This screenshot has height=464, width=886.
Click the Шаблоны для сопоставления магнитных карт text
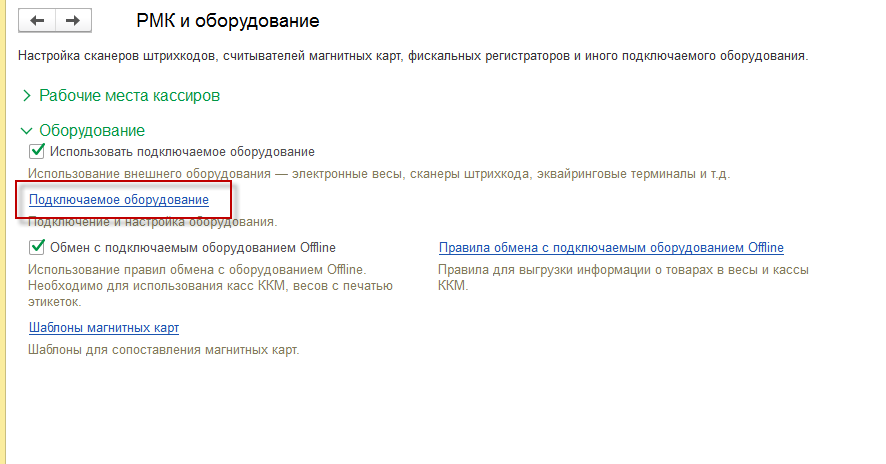coord(163,350)
